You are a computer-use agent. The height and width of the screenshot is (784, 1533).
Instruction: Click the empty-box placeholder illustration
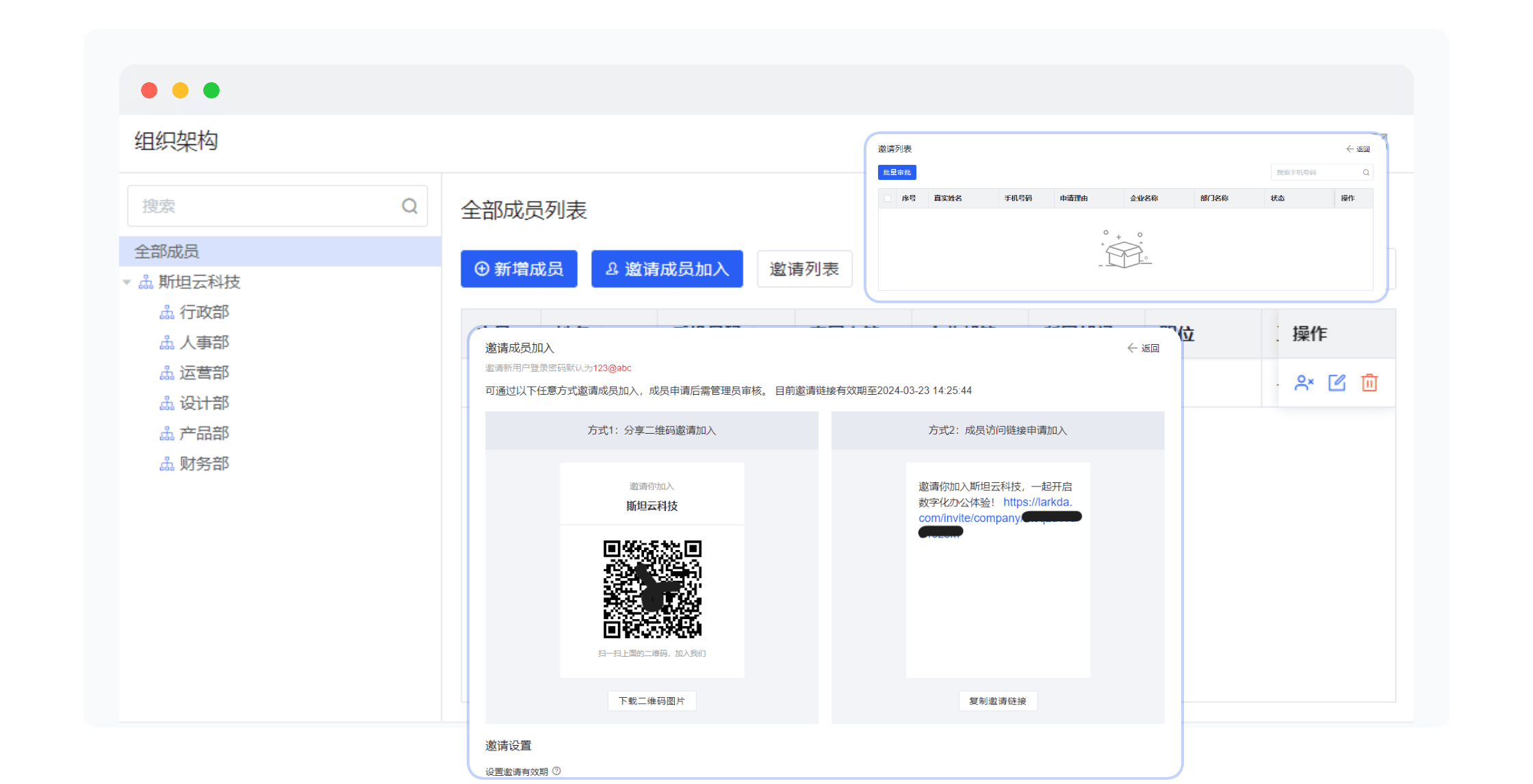point(1124,250)
